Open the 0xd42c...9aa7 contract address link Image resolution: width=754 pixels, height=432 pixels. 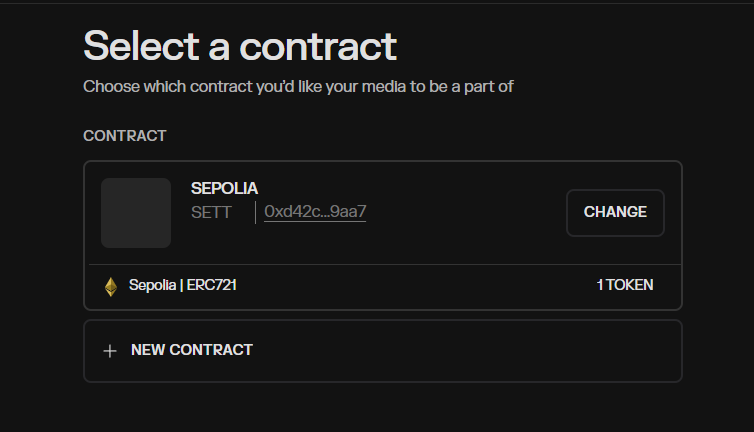click(x=315, y=212)
